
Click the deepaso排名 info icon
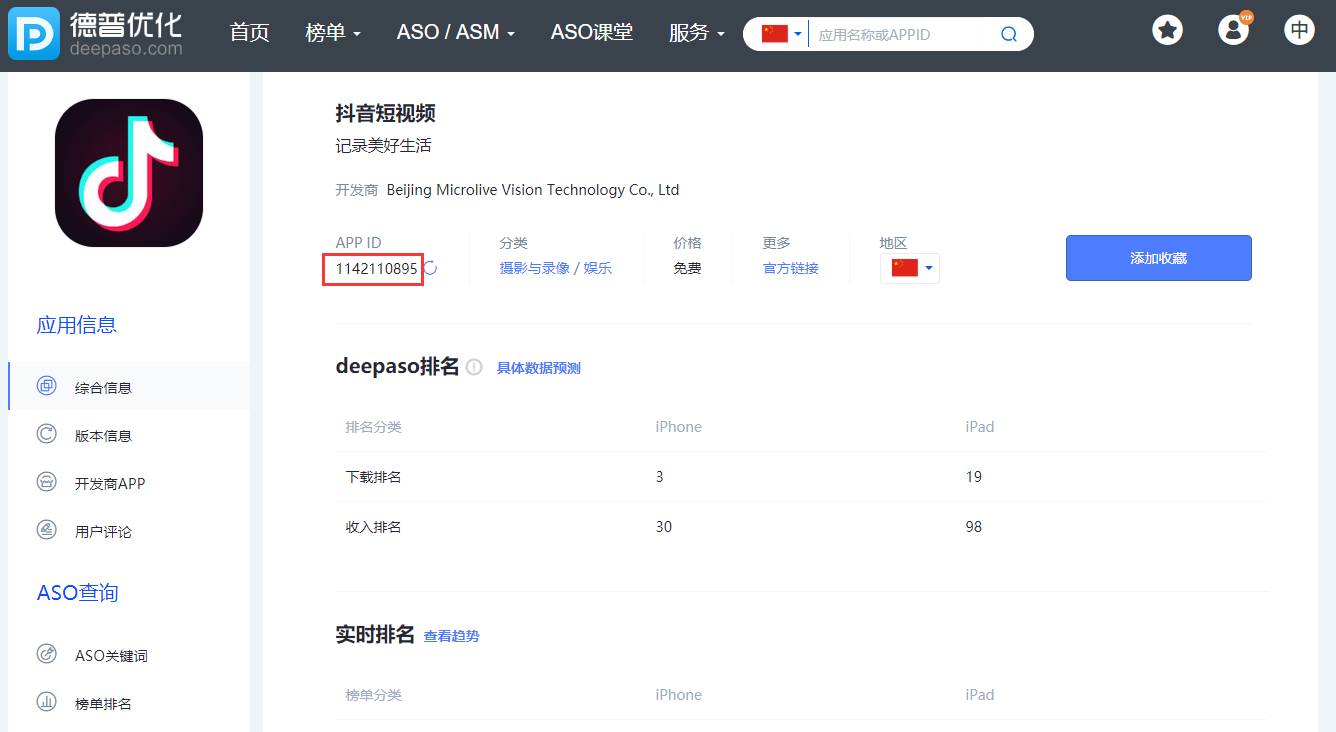pos(474,367)
